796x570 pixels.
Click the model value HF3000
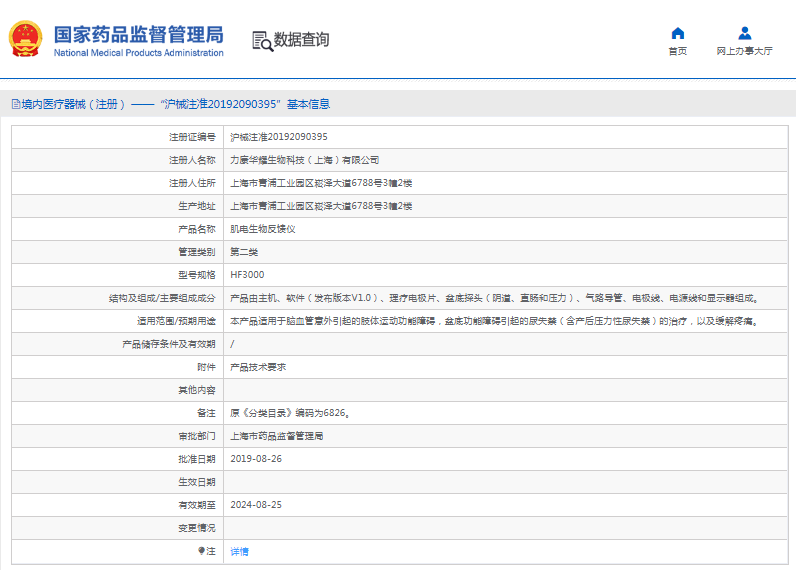(x=247, y=275)
